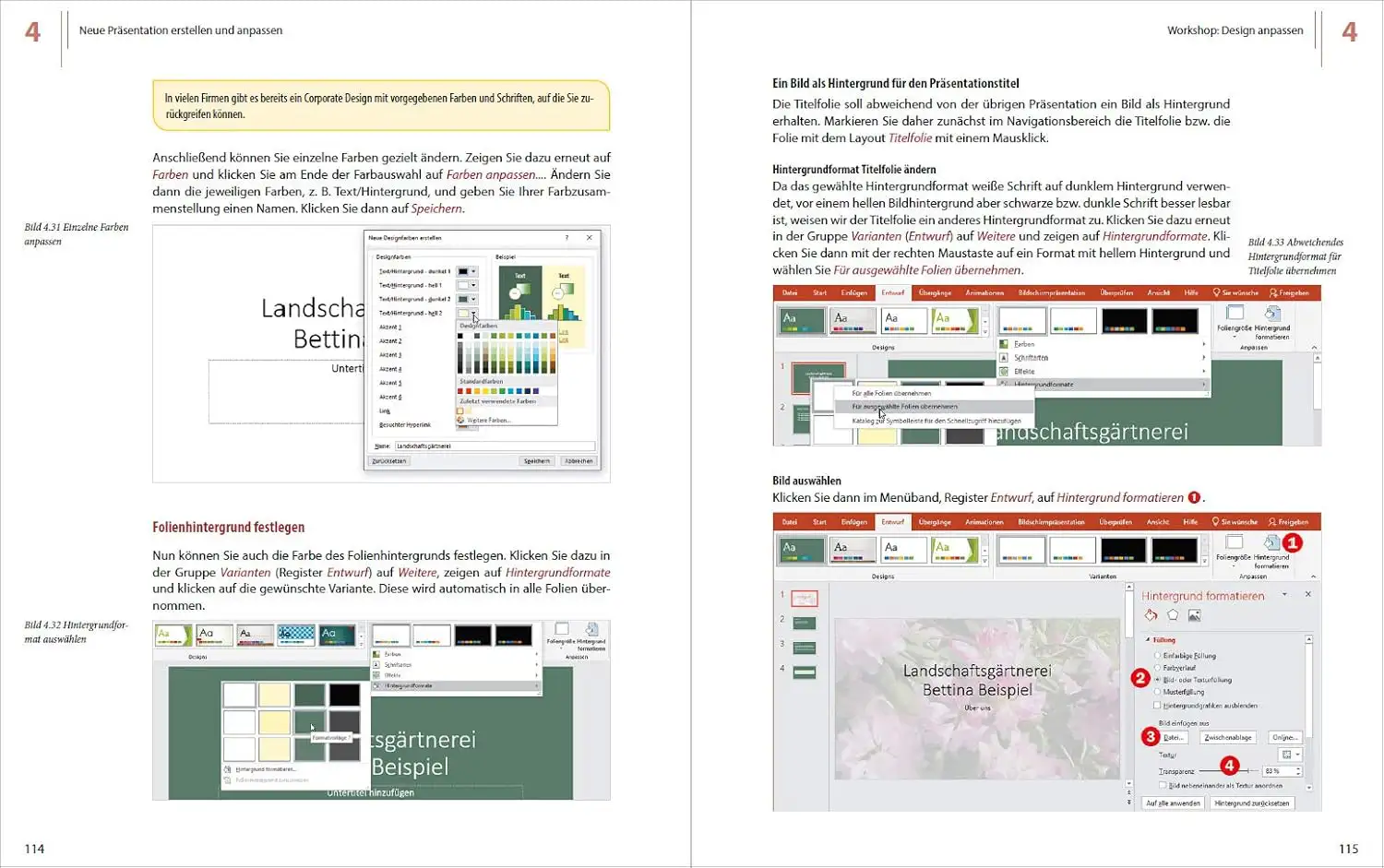Viewport: 1384px width, 868px height.
Task: Choose Für alle Folien übernehmen
Action: 891,393
